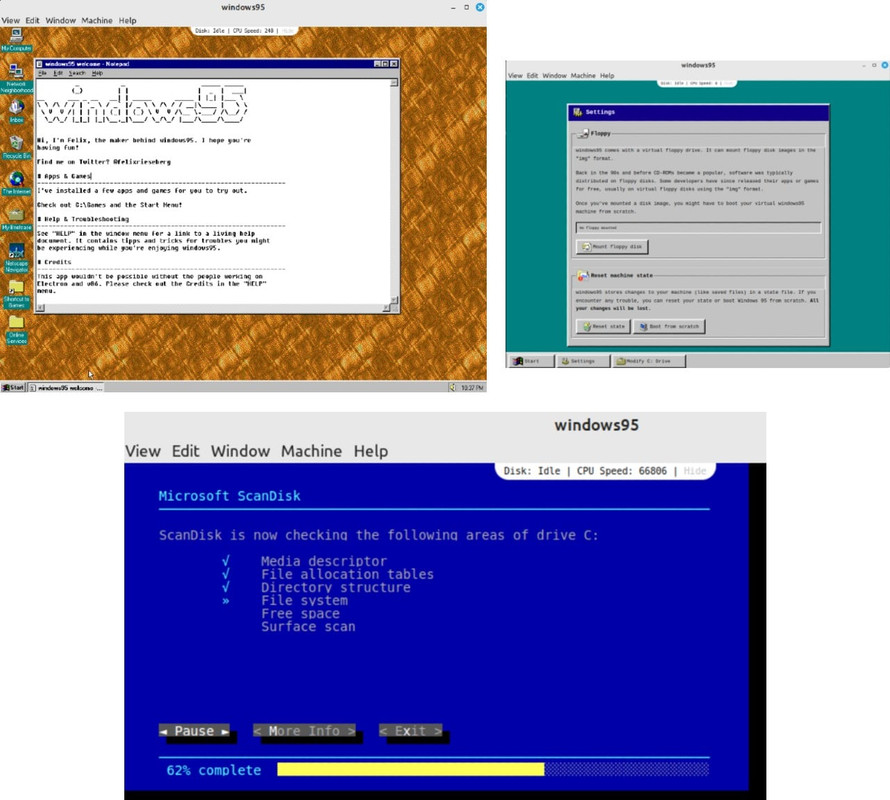
Task: Select the windows95 welcome taskbar button
Action: [66, 388]
